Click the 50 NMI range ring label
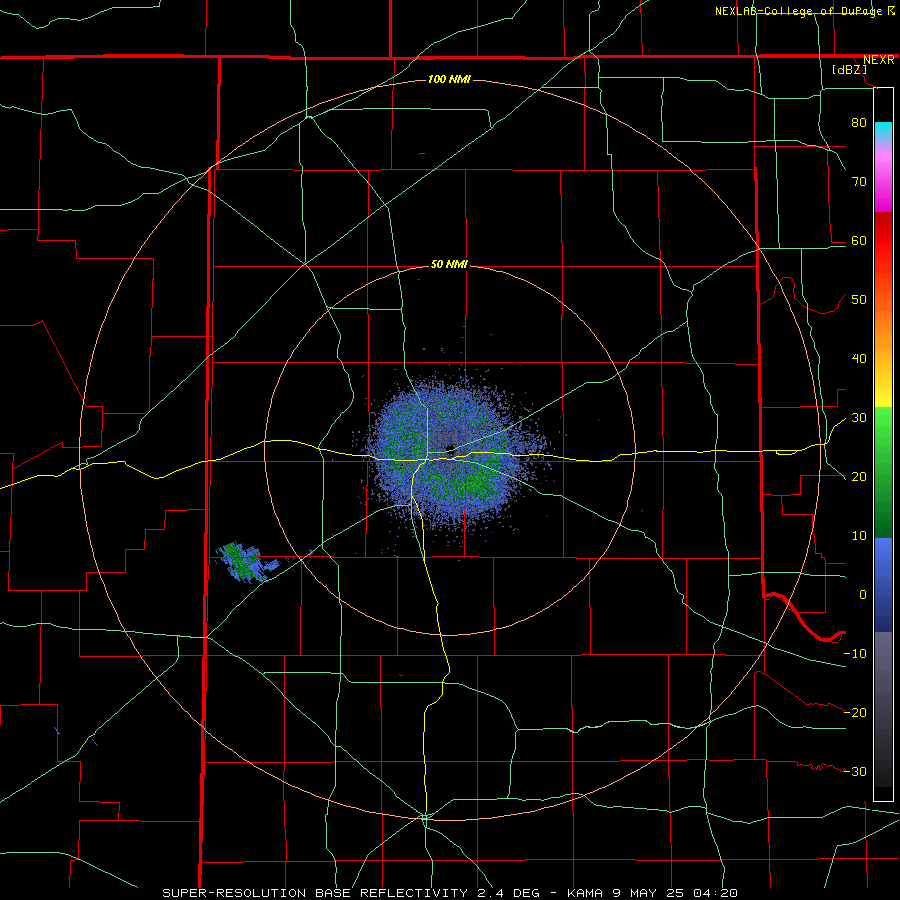The width and height of the screenshot is (900, 900). [449, 264]
